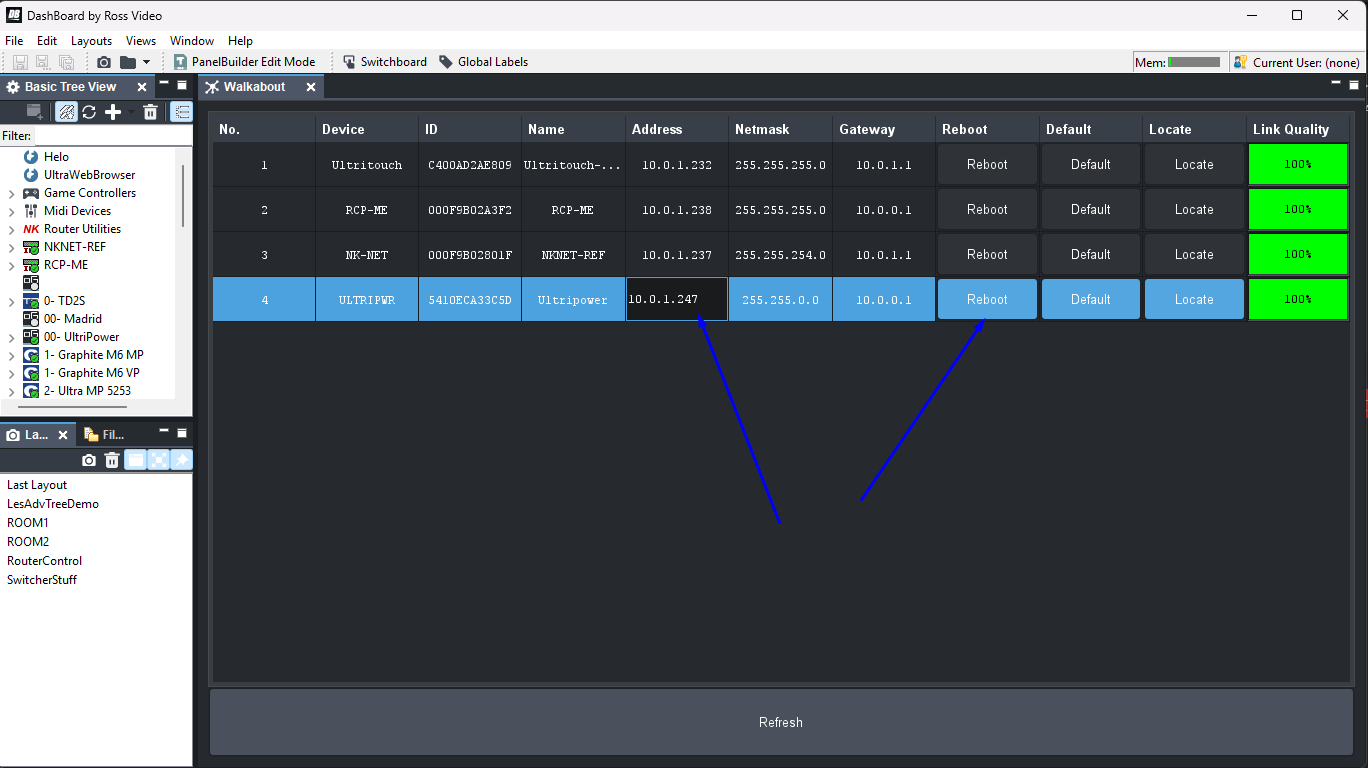The height and width of the screenshot is (768, 1368).
Task: Toggle the window mode button in layouts panel
Action: point(135,460)
